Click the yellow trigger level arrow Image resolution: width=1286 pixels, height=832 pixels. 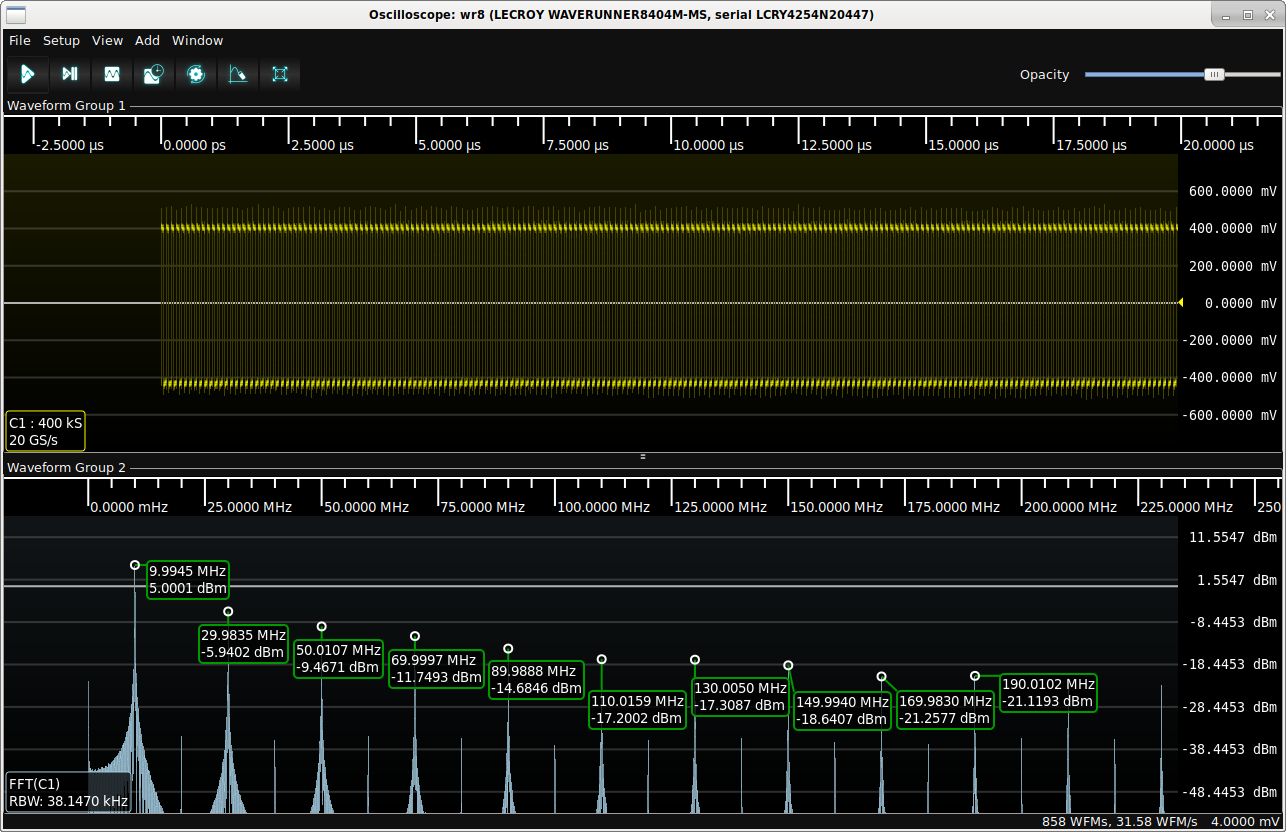coord(1180,302)
